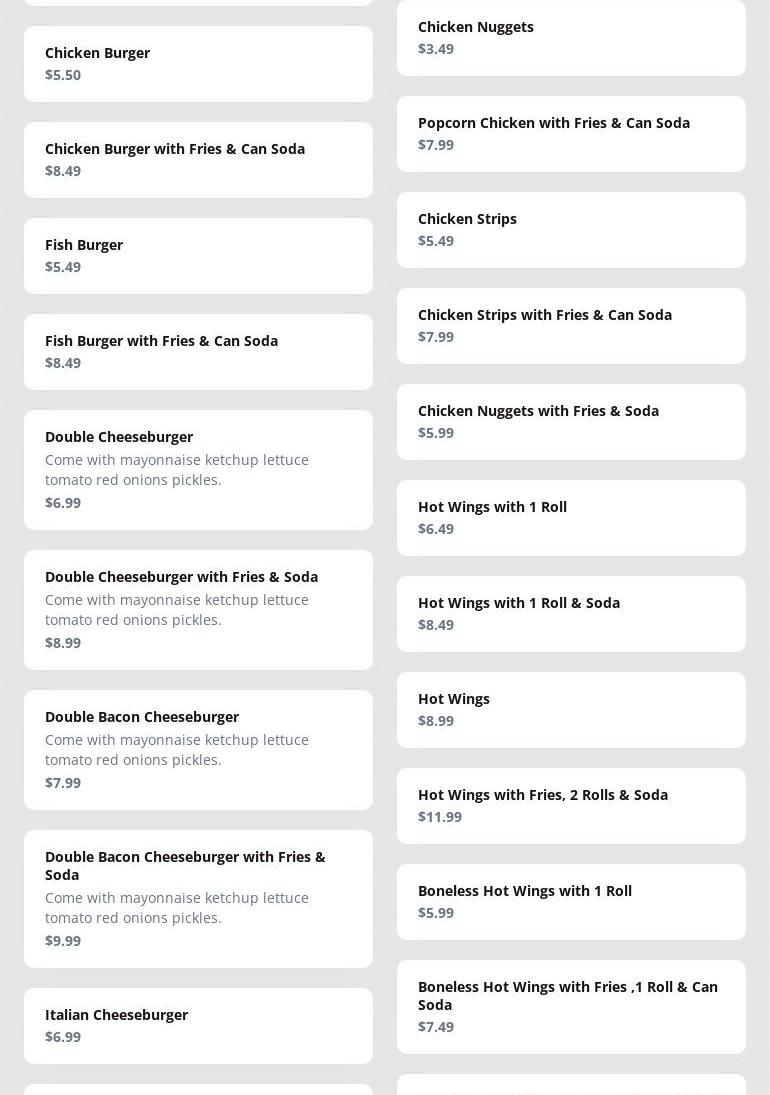Open Chicken Strips with Fries & Can Soda
The height and width of the screenshot is (1095, 770).
tap(571, 325)
